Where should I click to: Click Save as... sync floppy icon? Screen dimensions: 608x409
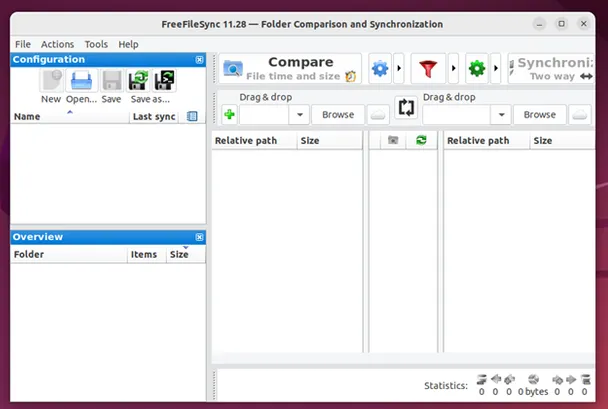coord(138,80)
